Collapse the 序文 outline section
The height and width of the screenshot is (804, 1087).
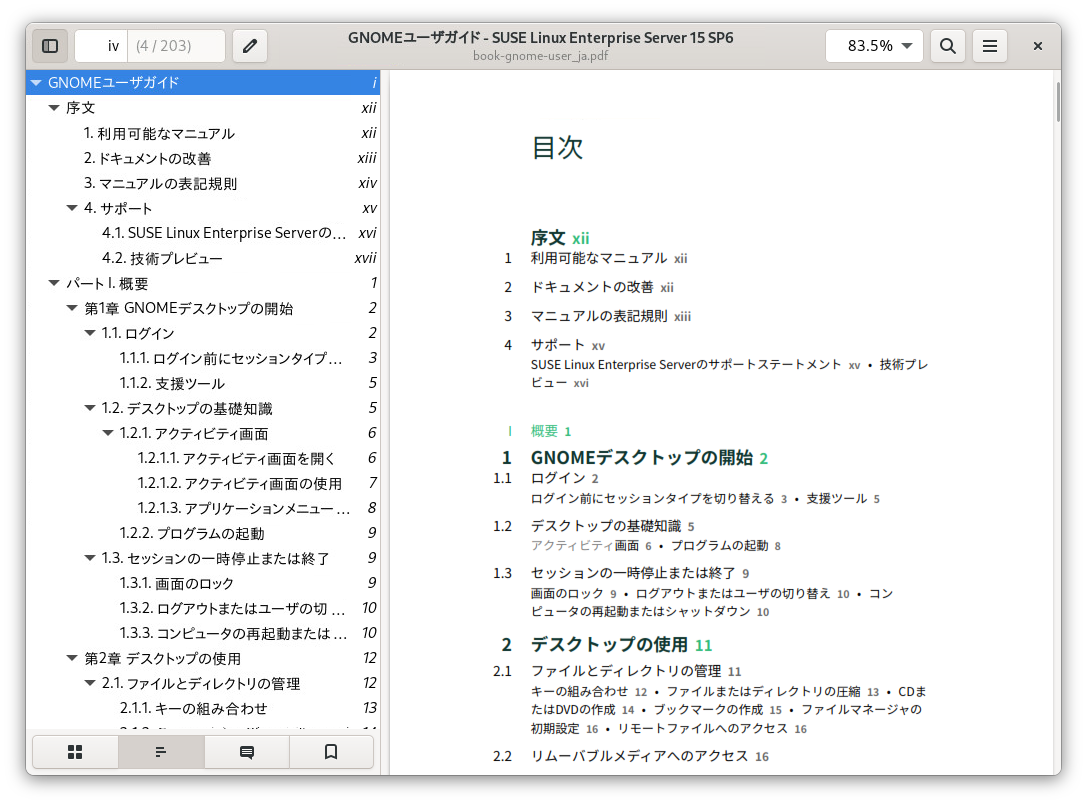[54, 108]
